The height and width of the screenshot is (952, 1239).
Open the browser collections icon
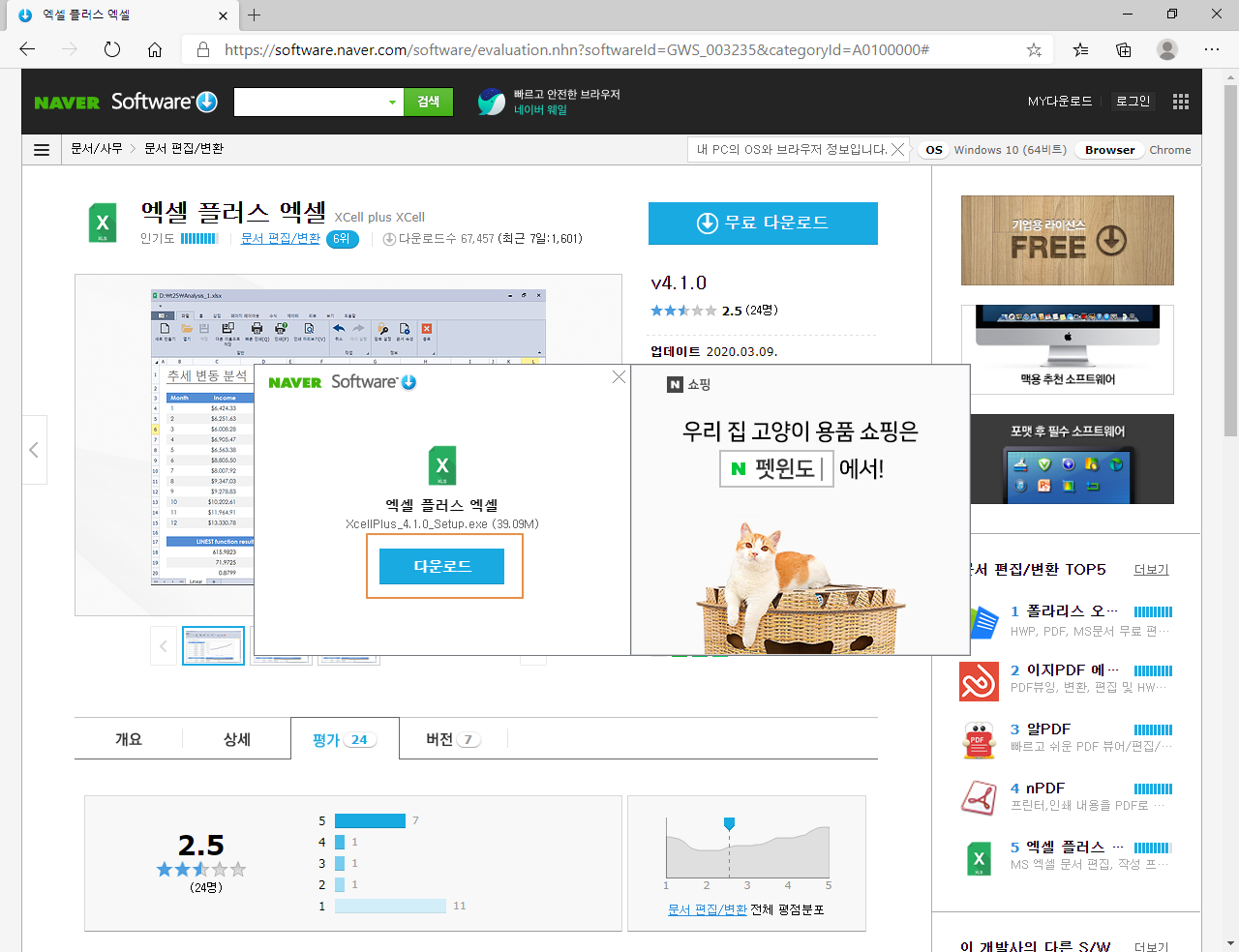[1124, 49]
